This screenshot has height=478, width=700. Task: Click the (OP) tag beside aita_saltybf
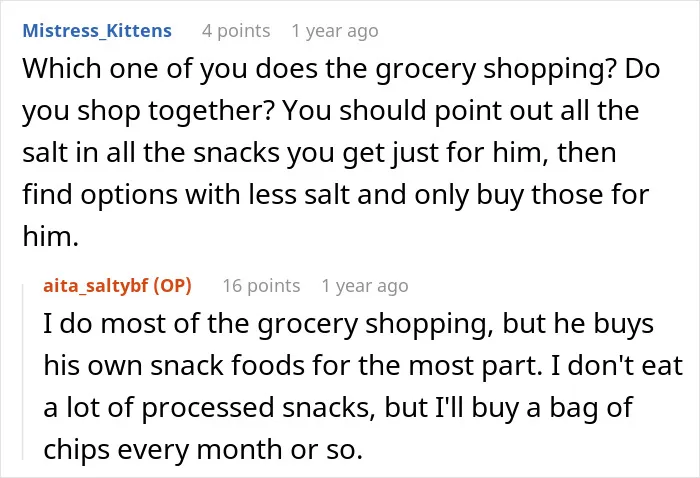(x=172, y=286)
